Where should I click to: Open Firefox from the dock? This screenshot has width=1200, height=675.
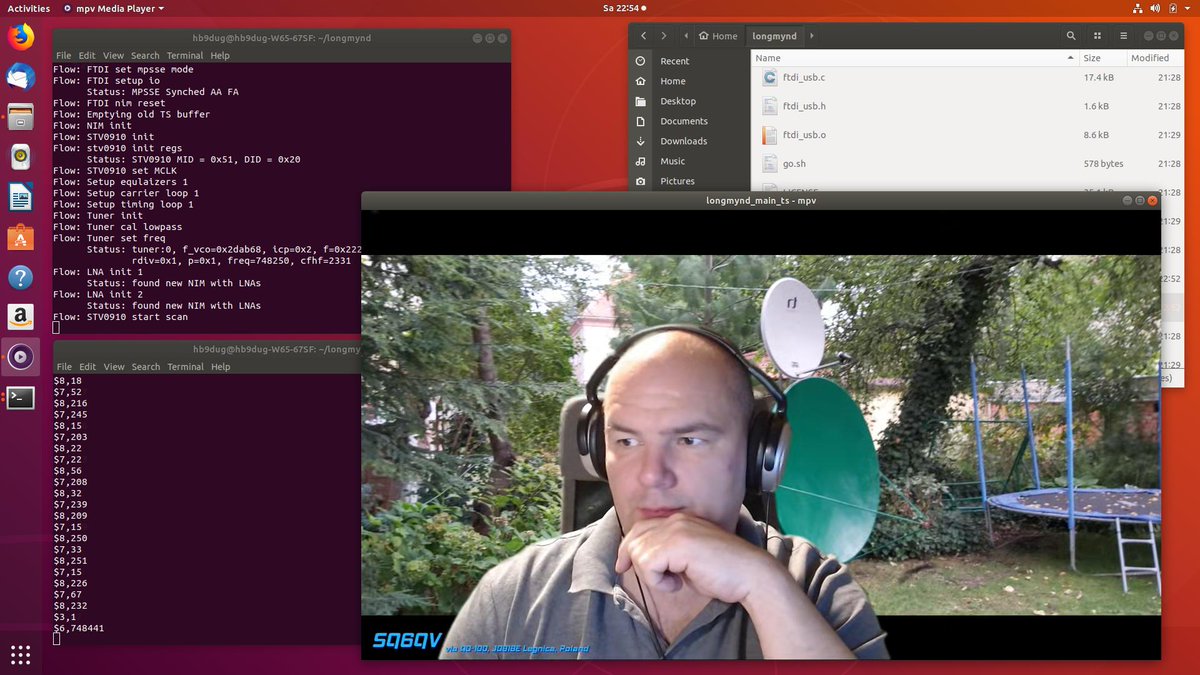click(x=20, y=37)
